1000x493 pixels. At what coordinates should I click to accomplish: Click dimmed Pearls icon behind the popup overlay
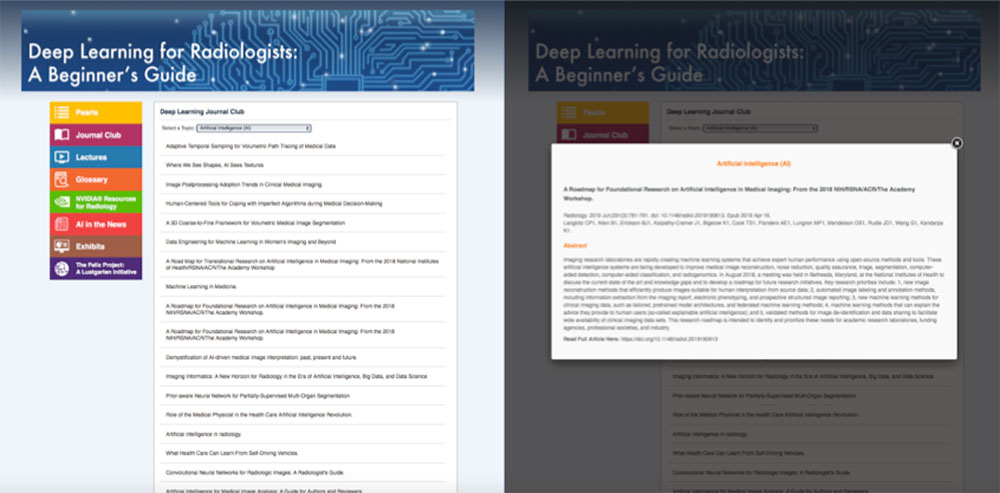click(568, 113)
